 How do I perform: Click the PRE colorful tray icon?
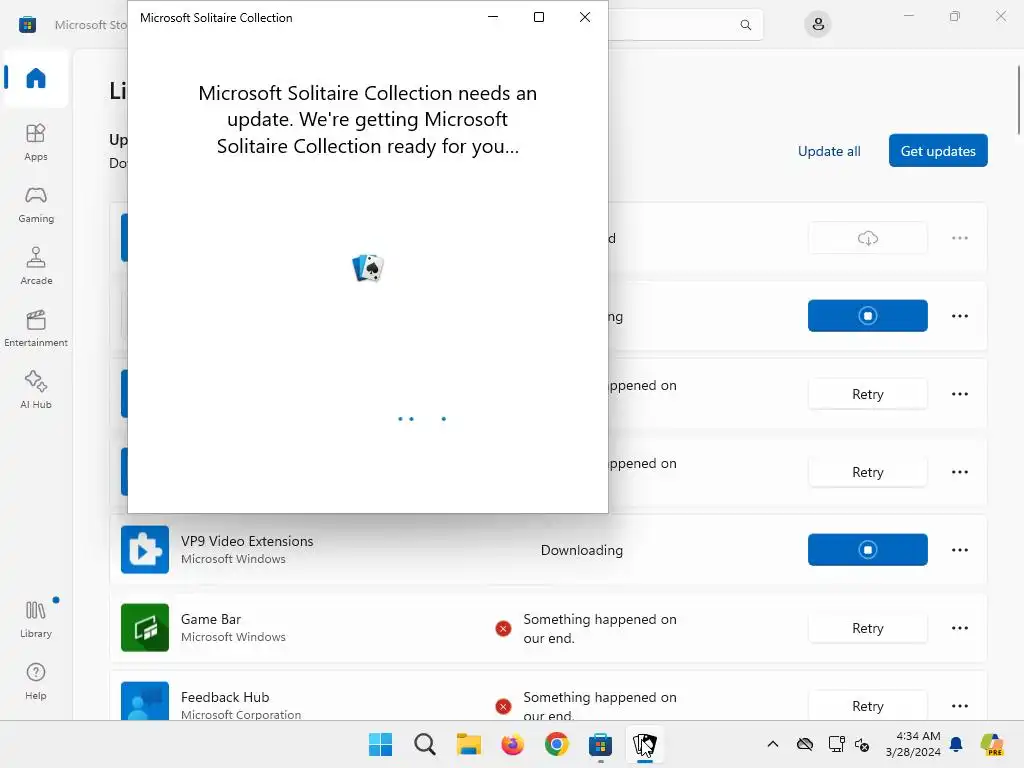point(992,744)
